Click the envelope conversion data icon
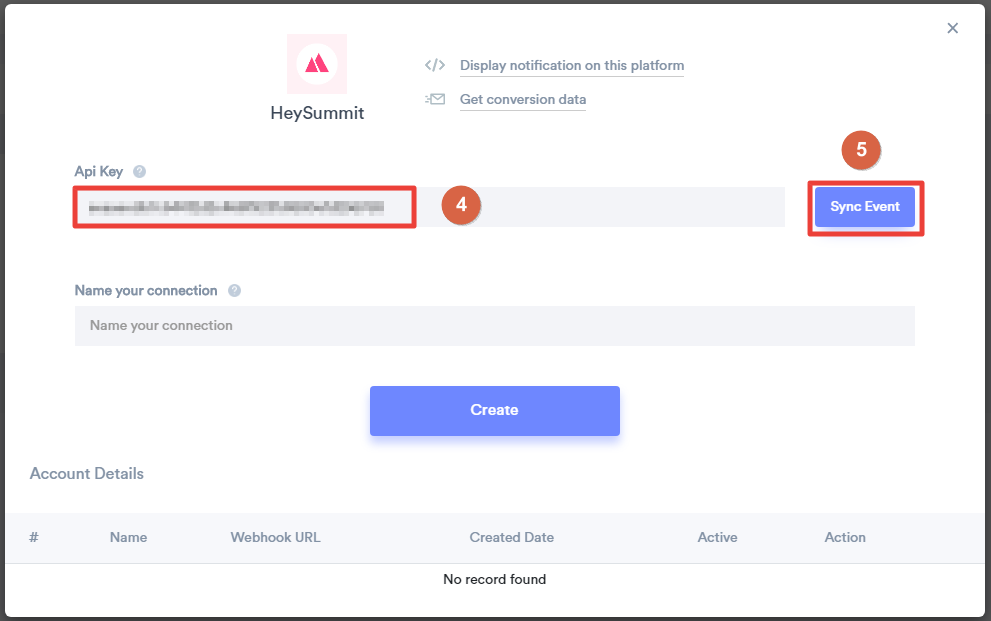Image resolution: width=991 pixels, height=621 pixels. (x=435, y=99)
